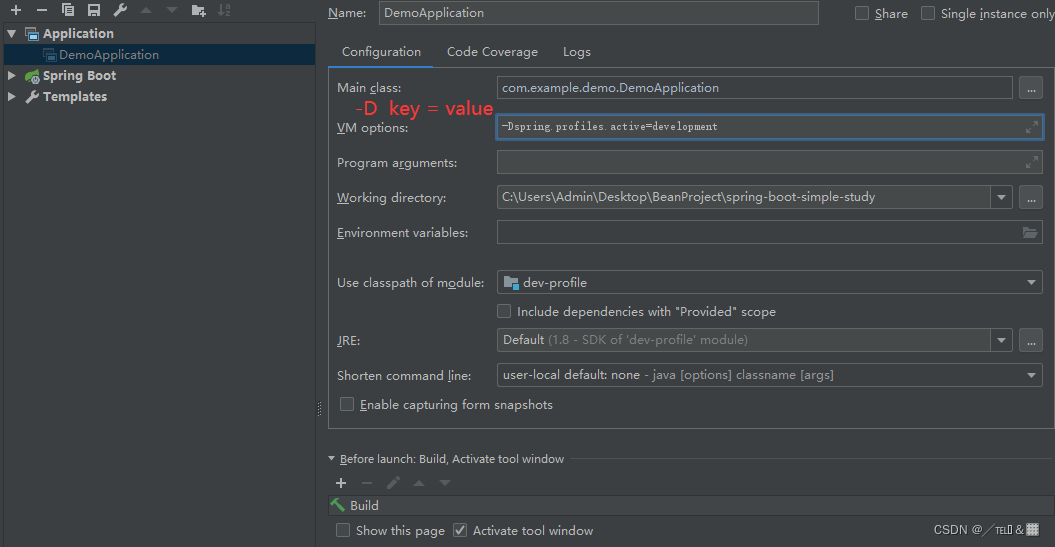Move Before launch task down
Image resolution: width=1055 pixels, height=547 pixels.
[445, 483]
